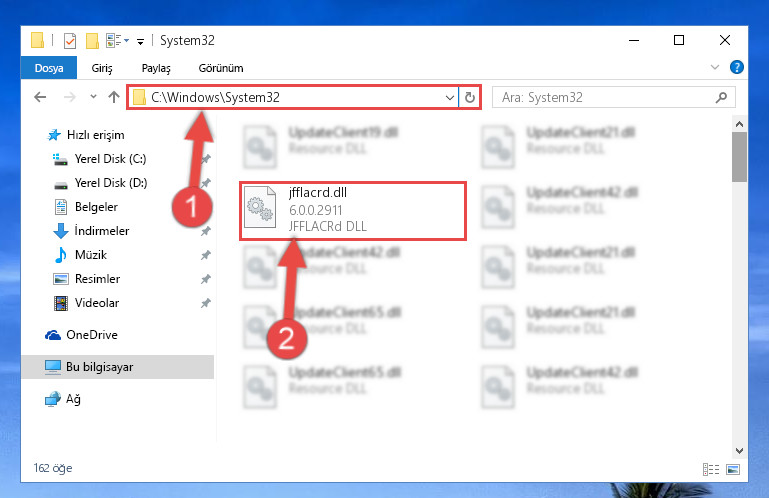769x498 pixels.
Task: Go up one folder level
Action: click(114, 97)
